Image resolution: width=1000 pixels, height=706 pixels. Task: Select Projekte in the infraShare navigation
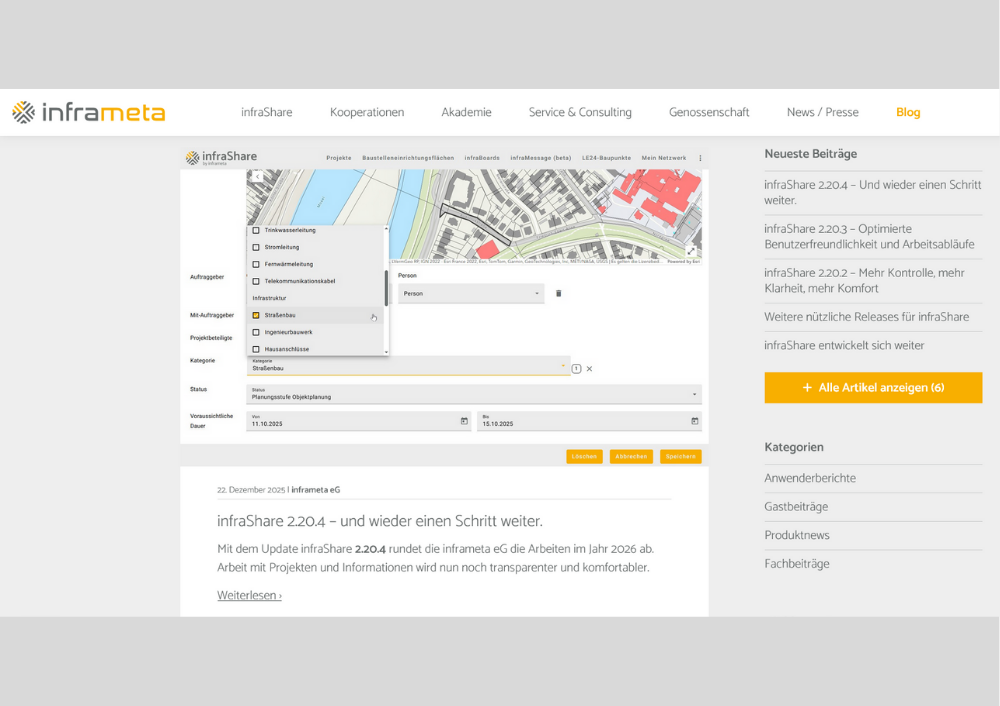pos(340,158)
